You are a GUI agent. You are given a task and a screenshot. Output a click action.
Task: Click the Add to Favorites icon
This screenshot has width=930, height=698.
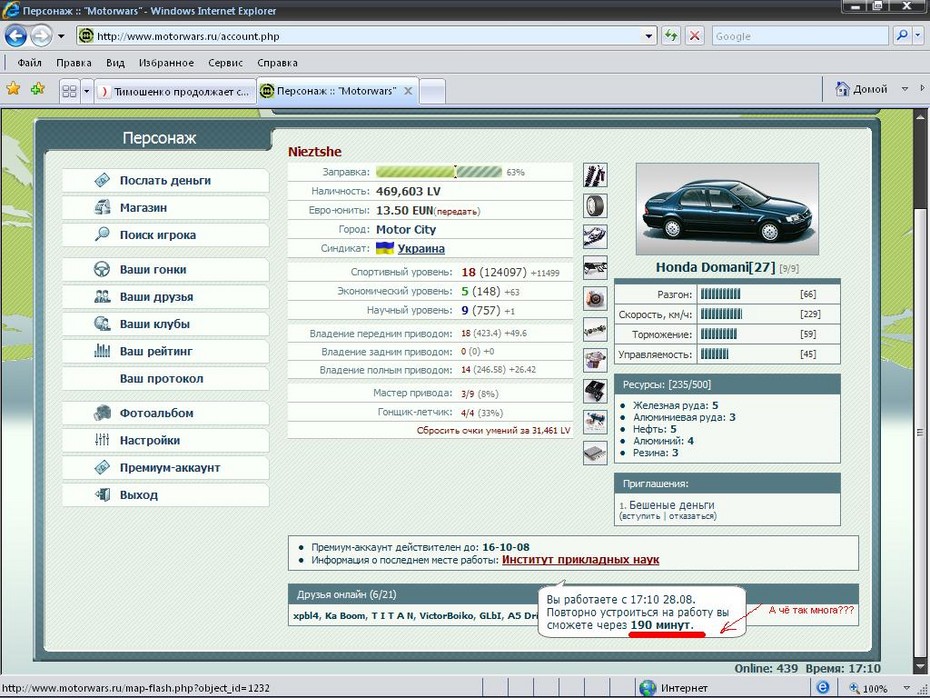[37, 89]
